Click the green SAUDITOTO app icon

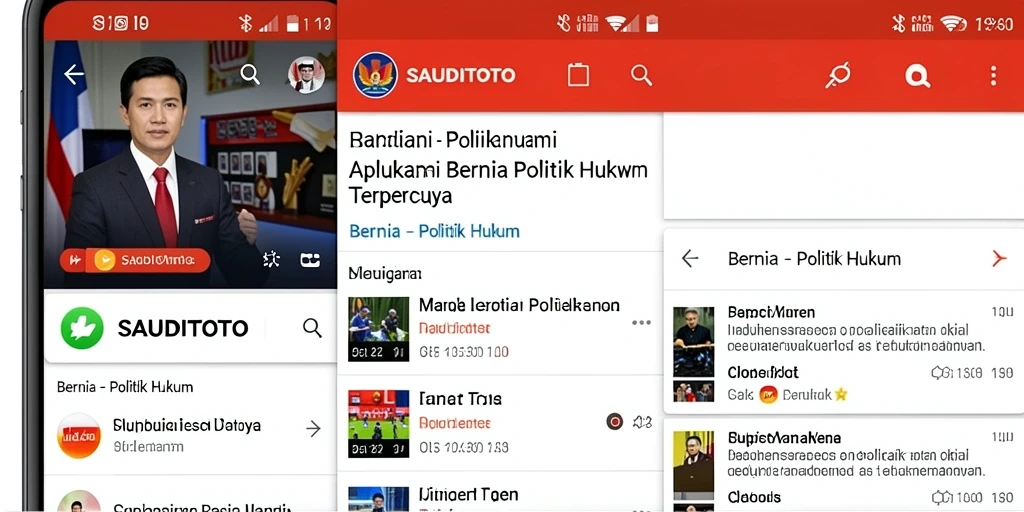click(82, 328)
